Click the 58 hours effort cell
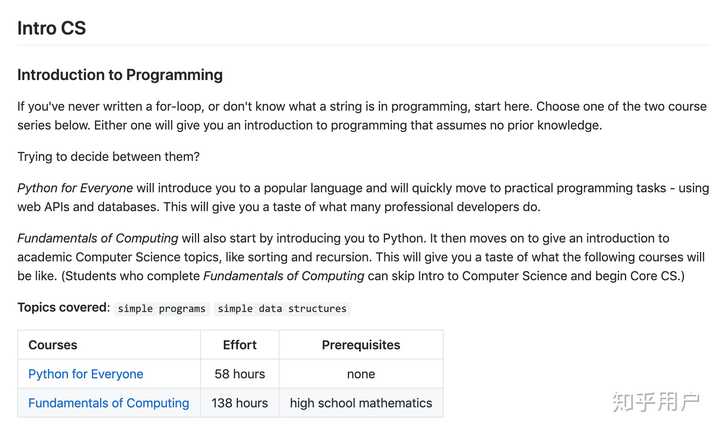Screen dimensions: 720x427 click(239, 374)
